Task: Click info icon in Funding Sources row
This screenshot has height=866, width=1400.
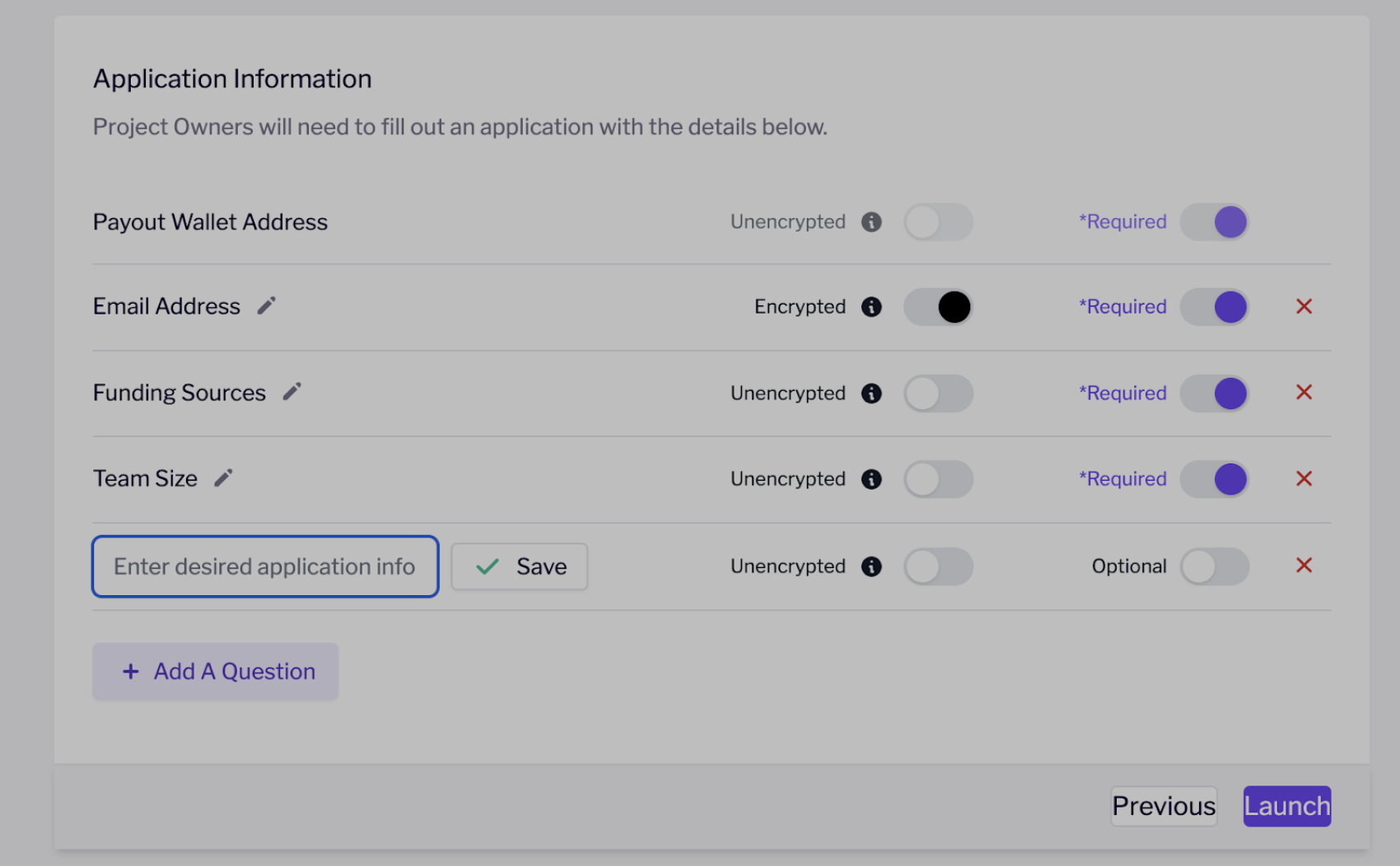Action: coord(871,393)
